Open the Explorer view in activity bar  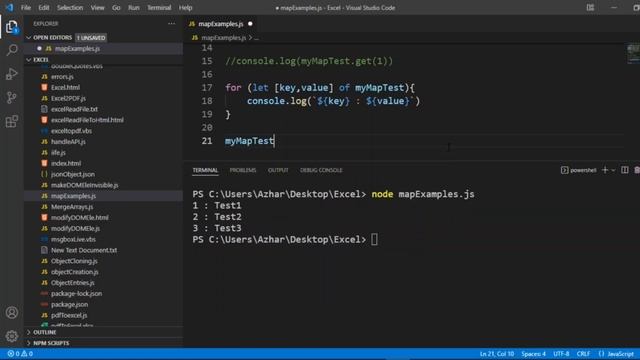click(x=12, y=27)
